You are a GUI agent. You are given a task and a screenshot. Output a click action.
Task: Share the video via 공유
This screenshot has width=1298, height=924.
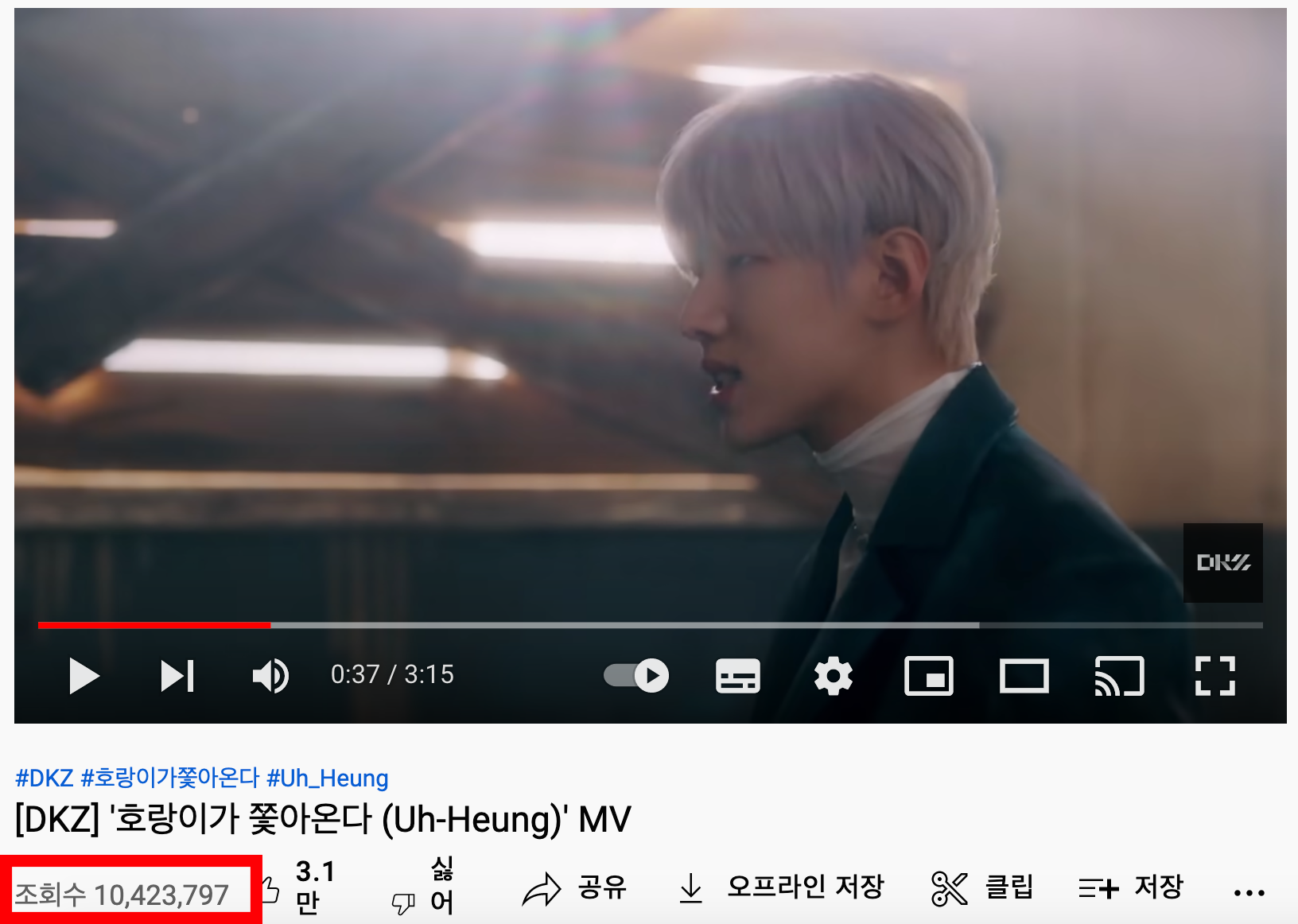[574, 887]
